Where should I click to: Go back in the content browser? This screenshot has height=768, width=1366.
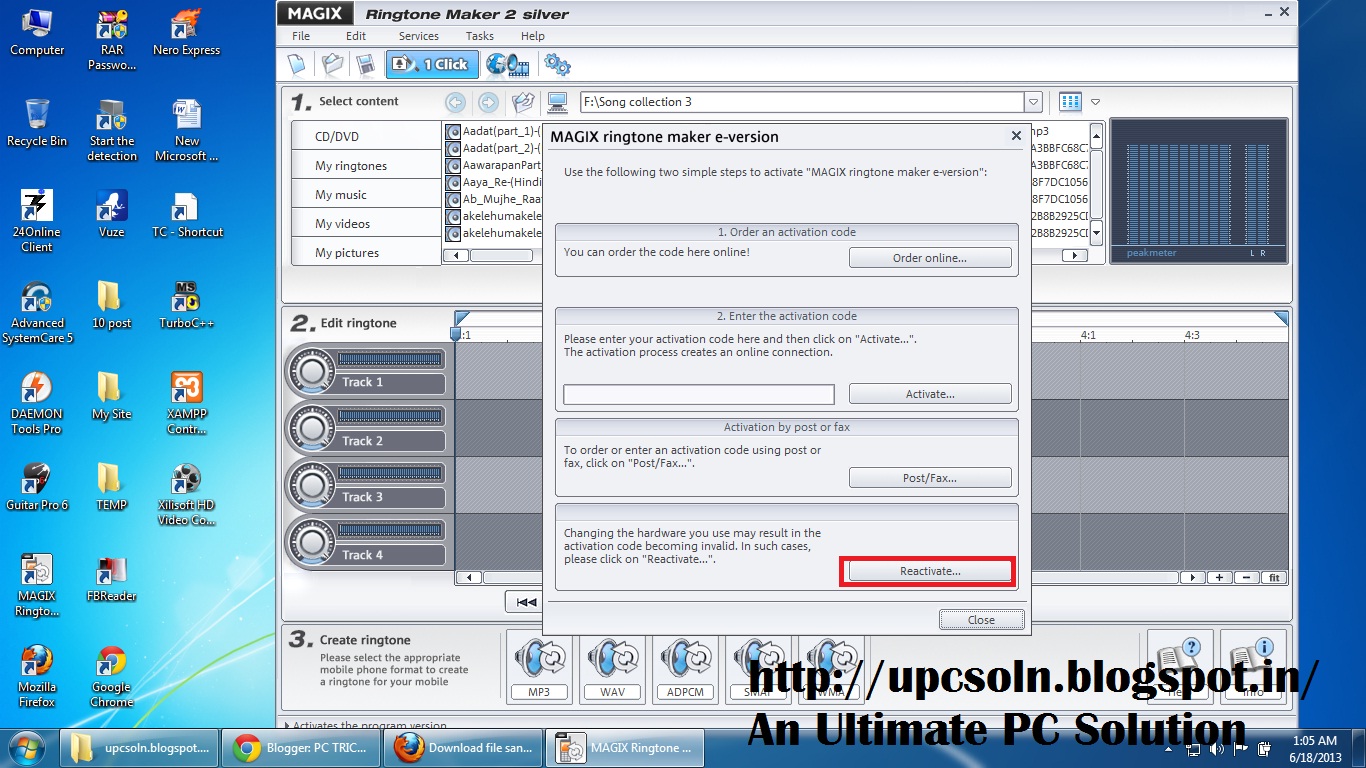point(455,102)
